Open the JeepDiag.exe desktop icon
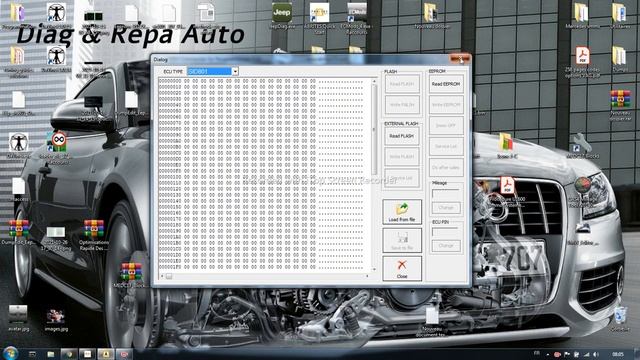This screenshot has width=640, height=360. tap(282, 16)
